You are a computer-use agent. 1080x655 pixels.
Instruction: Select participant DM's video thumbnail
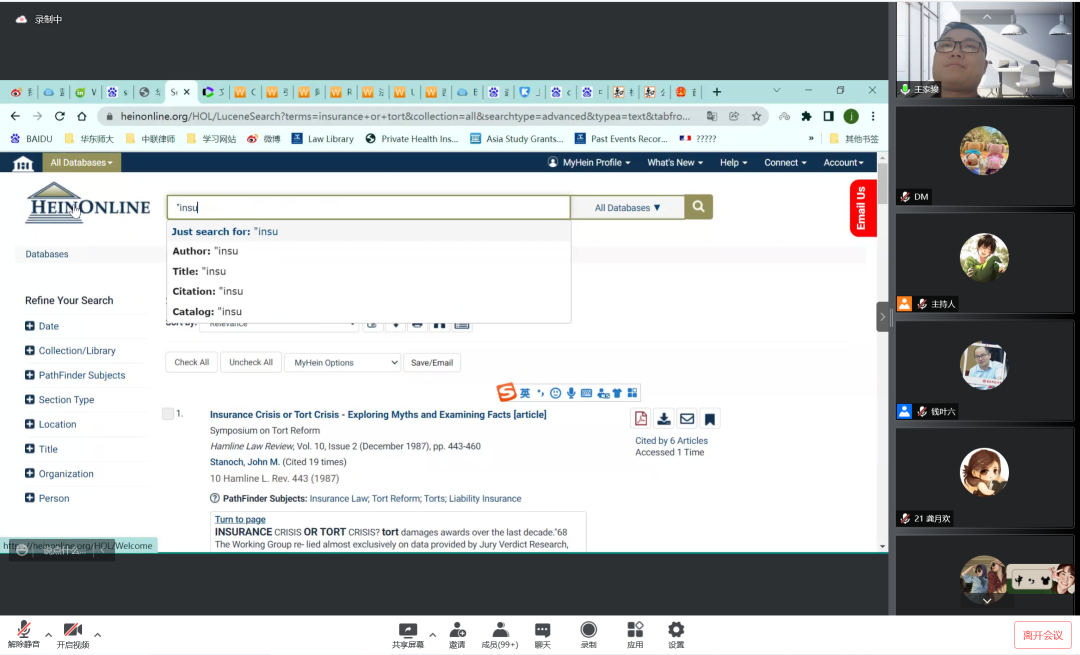point(984,155)
